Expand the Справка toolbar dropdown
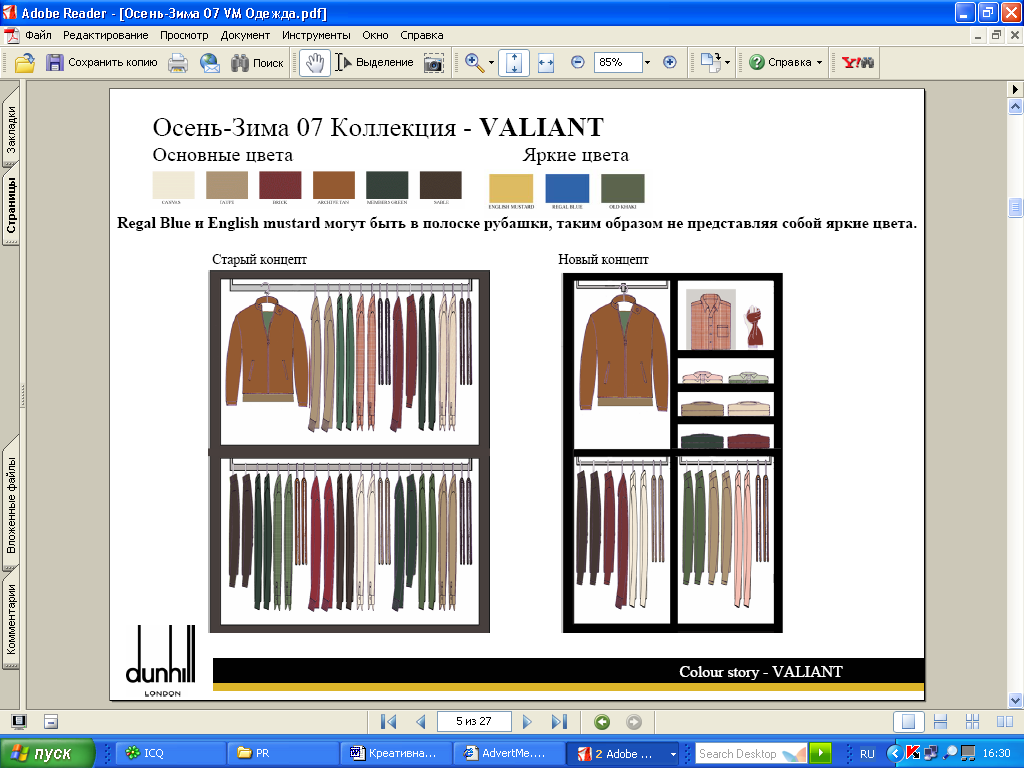This screenshot has height=768, width=1024. pyautogui.click(x=820, y=63)
